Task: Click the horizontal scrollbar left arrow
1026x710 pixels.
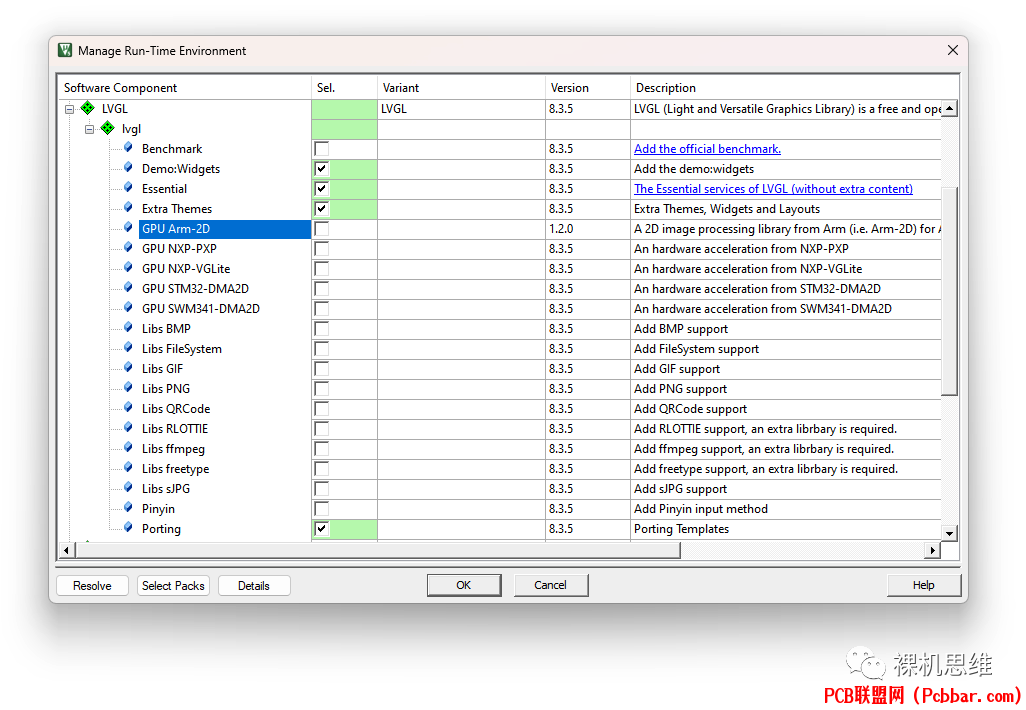Action: [66, 550]
